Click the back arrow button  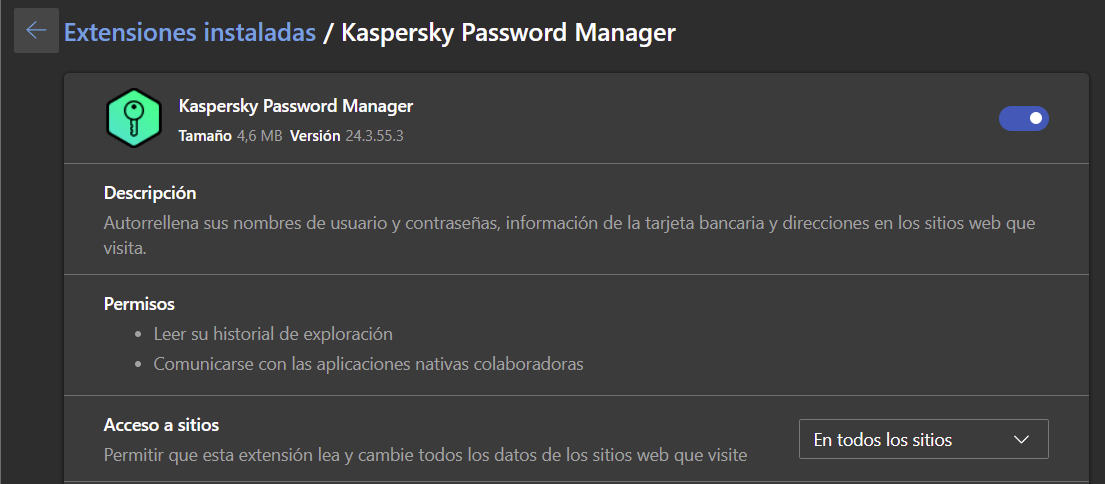(36, 31)
